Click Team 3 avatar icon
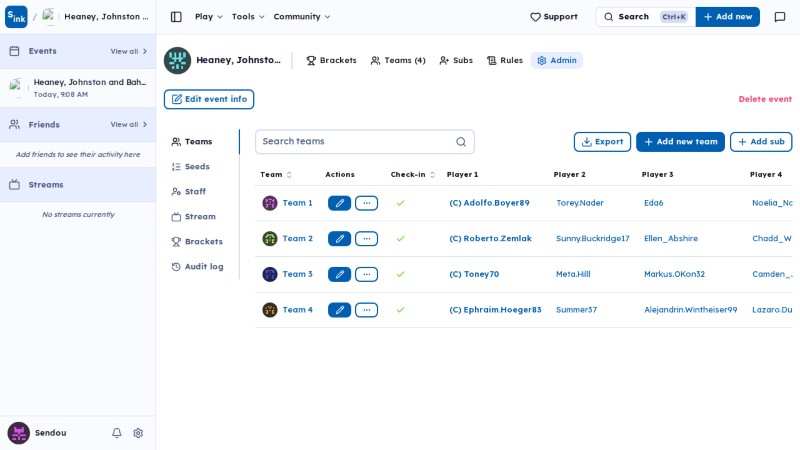Screen dimensions: 800x450 269,274
